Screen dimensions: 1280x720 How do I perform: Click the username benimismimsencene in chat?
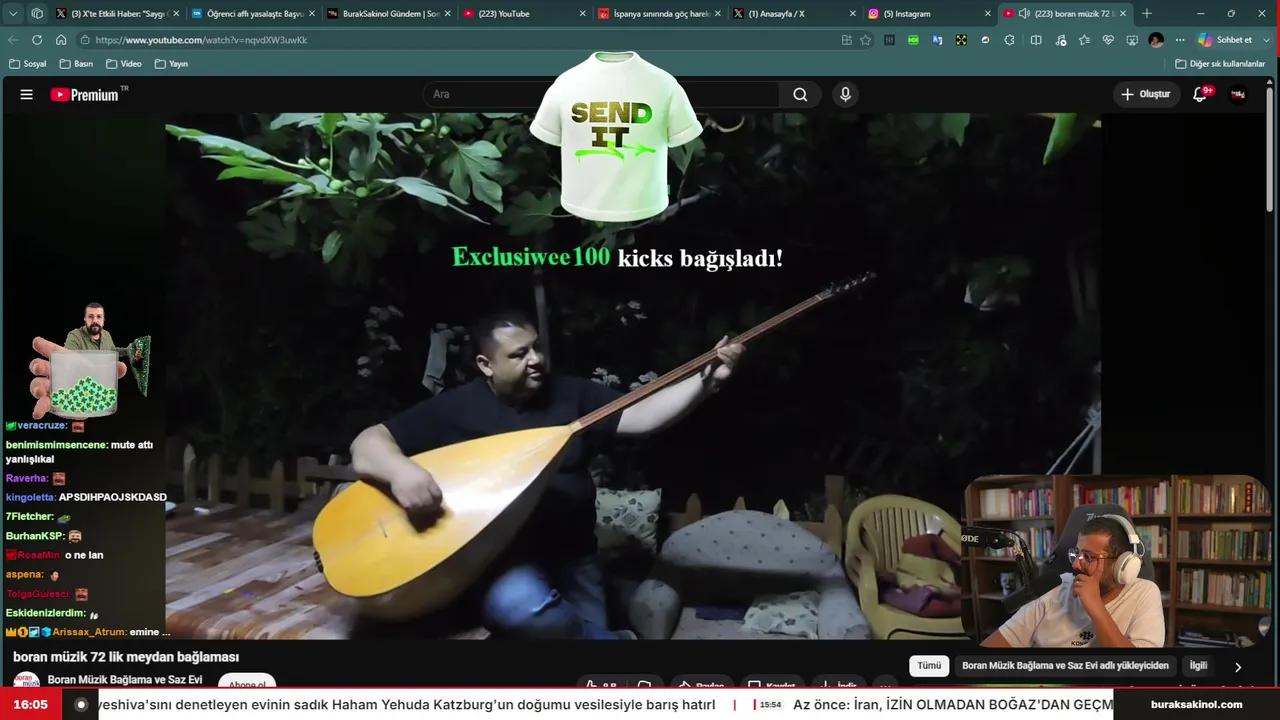point(55,445)
